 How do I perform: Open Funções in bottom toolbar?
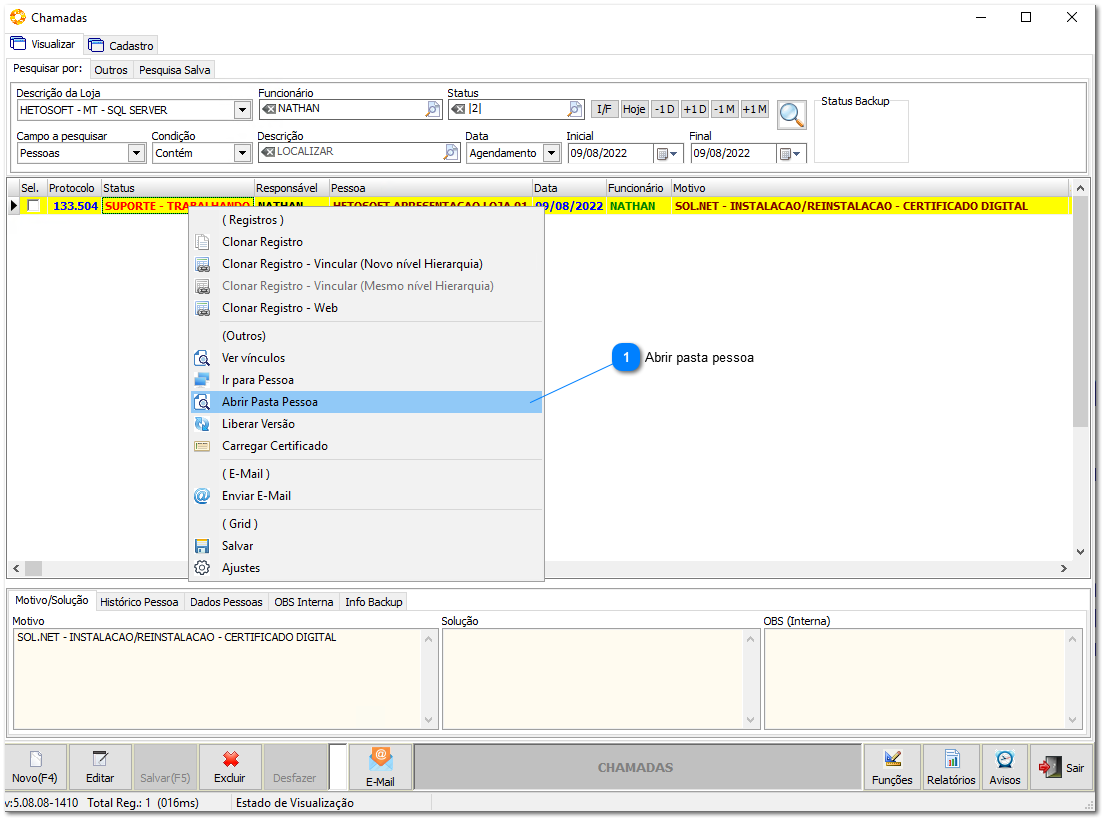click(892, 767)
